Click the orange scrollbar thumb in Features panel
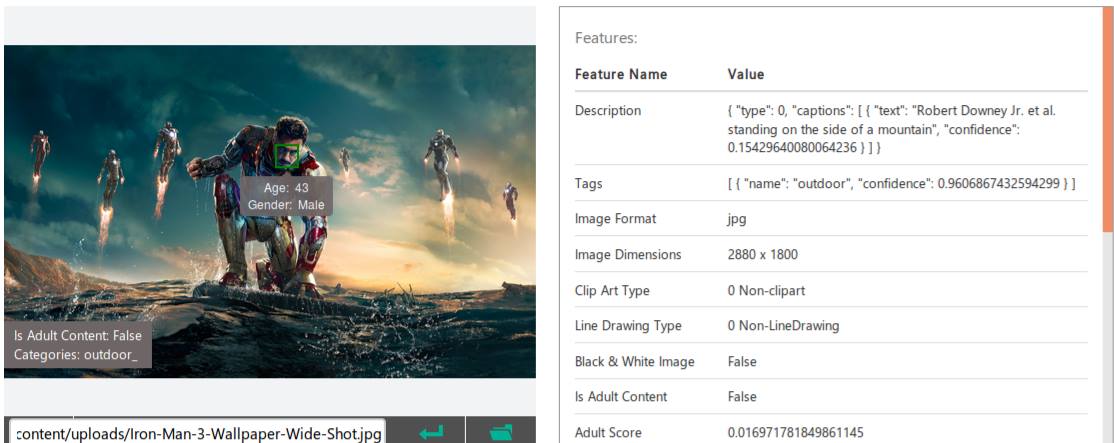 [x=1108, y=119]
